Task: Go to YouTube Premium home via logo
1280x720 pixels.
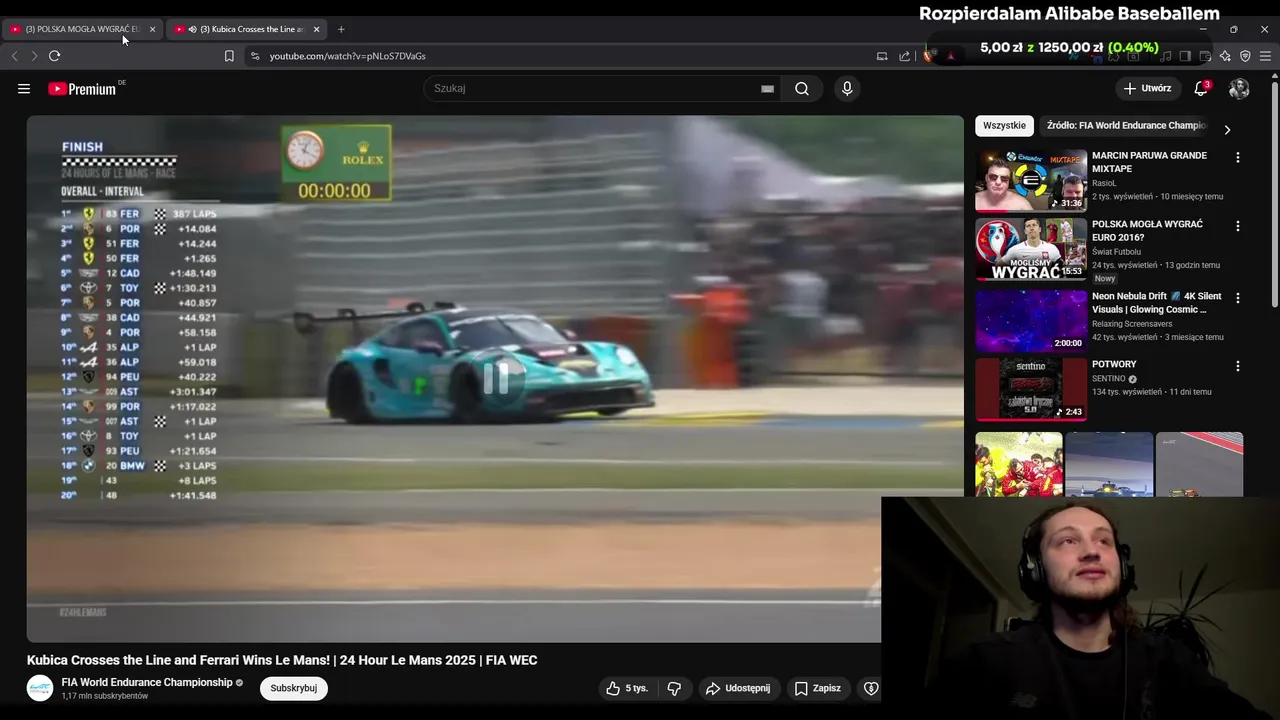Action: click(82, 89)
